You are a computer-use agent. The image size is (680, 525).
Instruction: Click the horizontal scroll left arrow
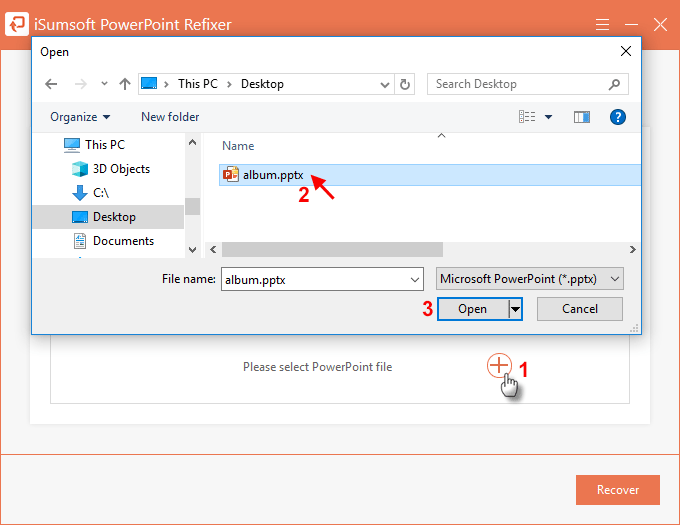213,249
